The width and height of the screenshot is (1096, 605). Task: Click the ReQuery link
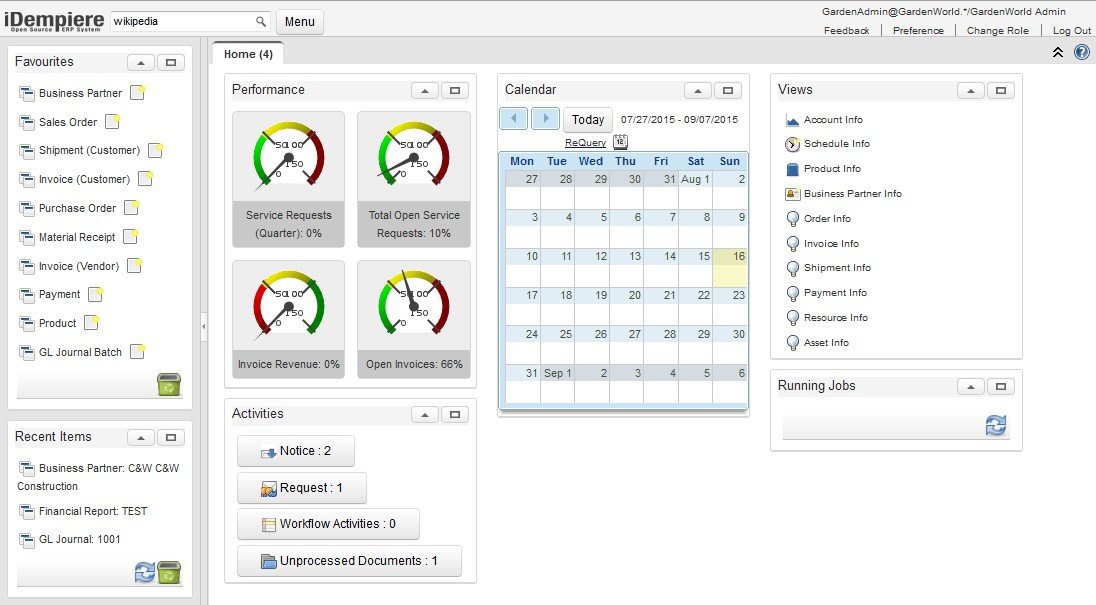pos(586,143)
